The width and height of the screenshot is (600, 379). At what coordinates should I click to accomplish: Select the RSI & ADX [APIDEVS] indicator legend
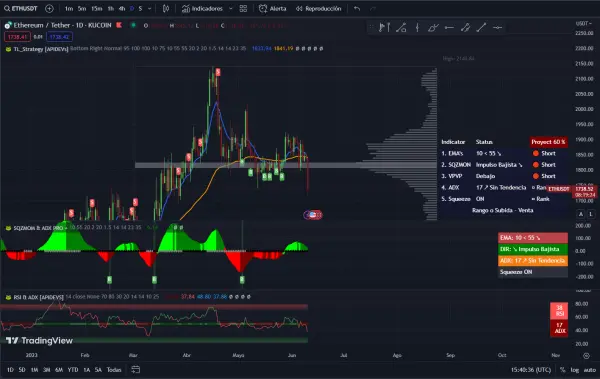(38, 297)
